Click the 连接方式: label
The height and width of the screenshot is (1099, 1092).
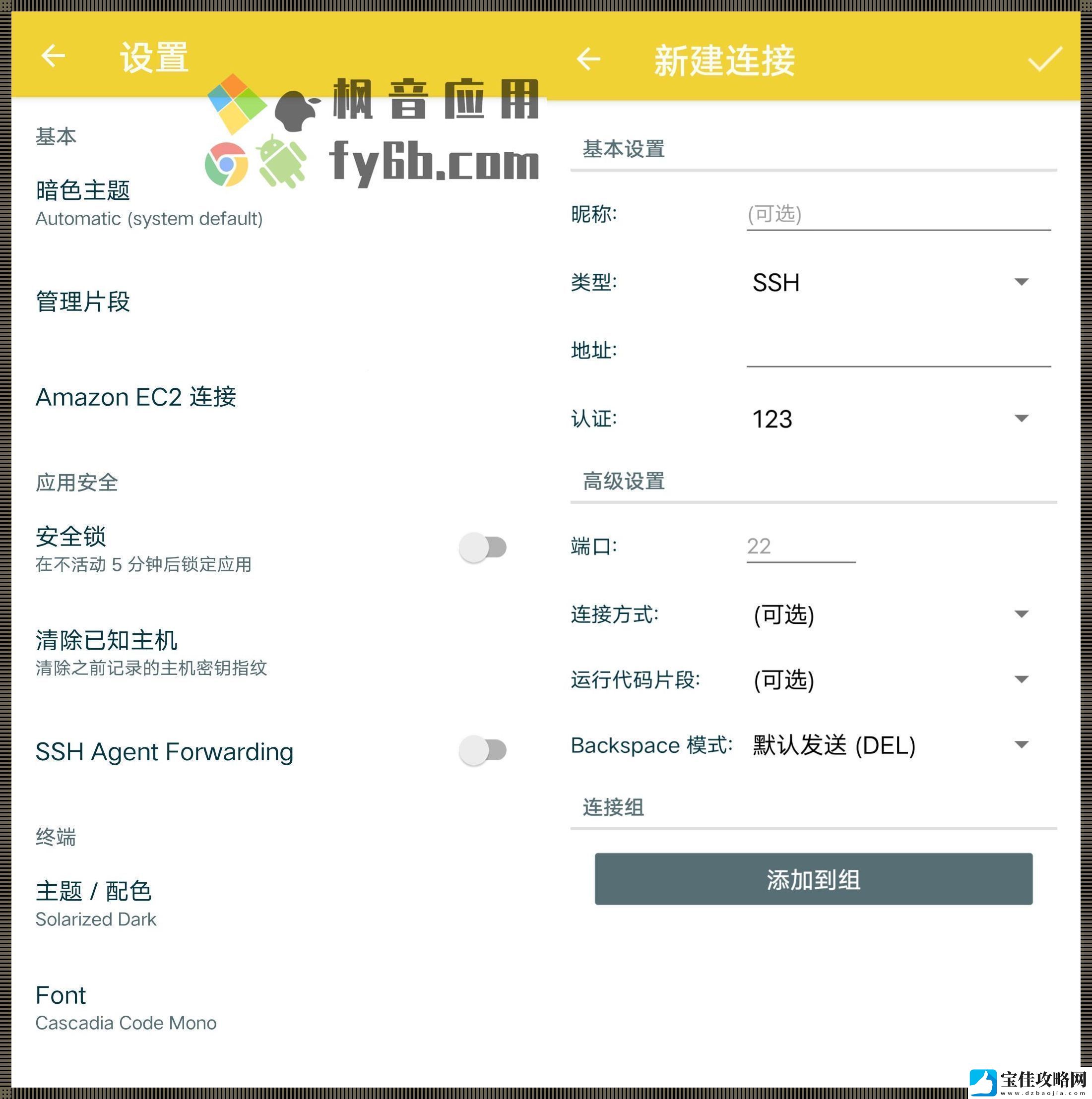point(615,614)
